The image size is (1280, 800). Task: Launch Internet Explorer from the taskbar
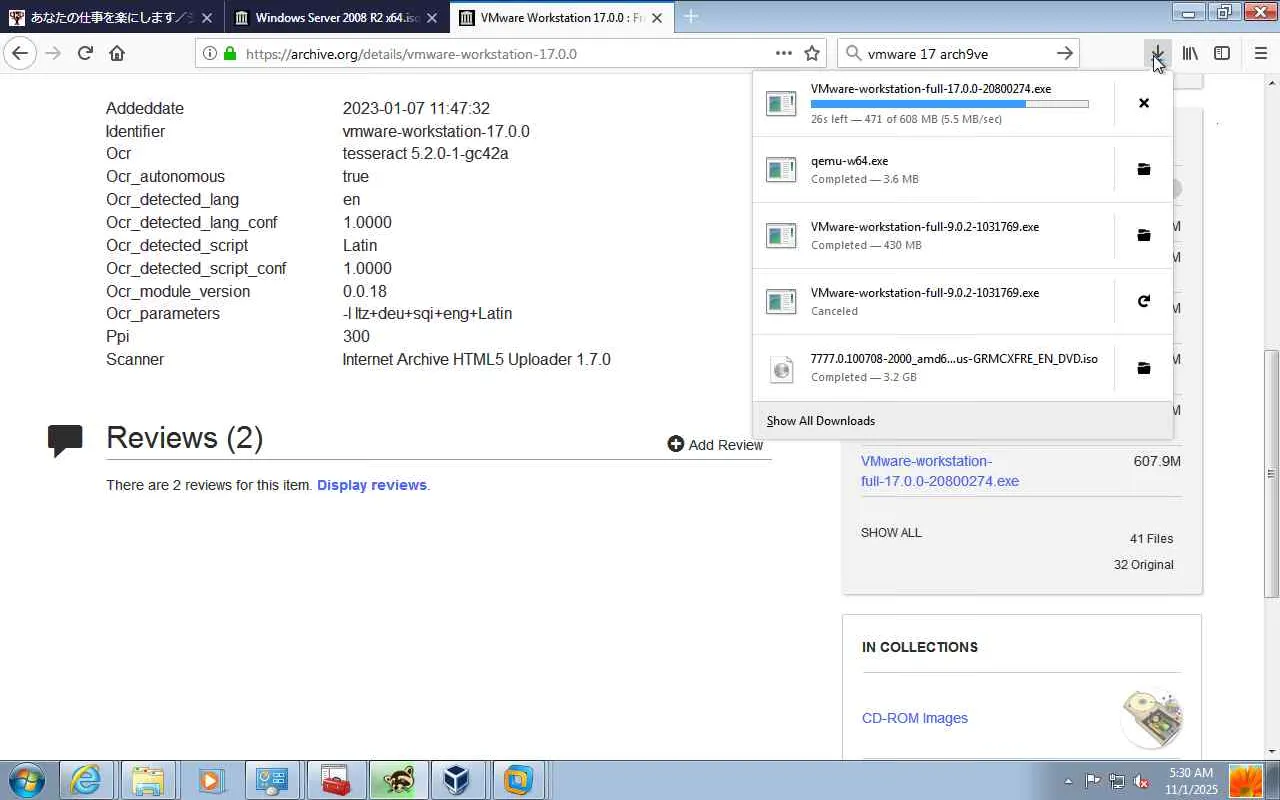86,780
